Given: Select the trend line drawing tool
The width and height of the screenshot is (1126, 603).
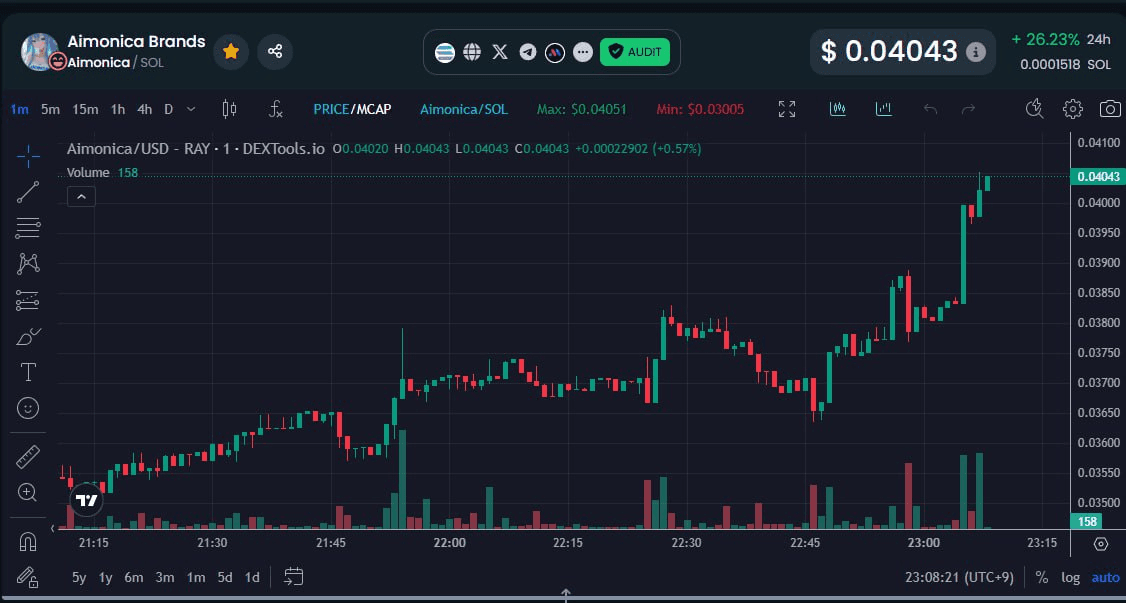Looking at the screenshot, I should click(x=28, y=192).
